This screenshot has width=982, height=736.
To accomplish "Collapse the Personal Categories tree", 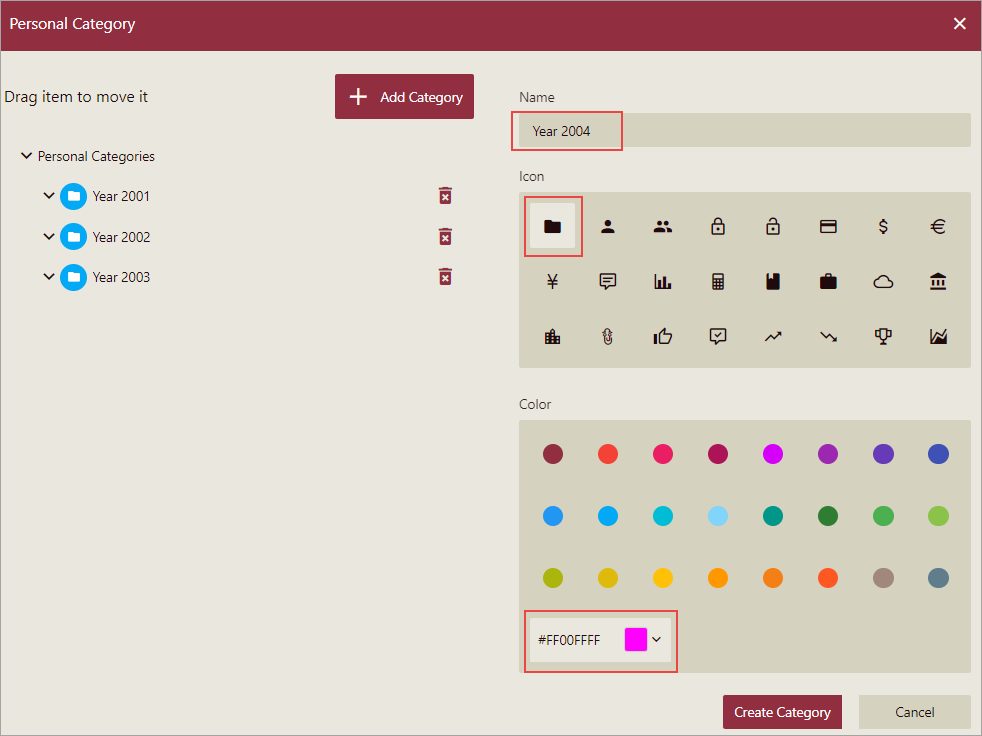I will pyautogui.click(x=26, y=156).
